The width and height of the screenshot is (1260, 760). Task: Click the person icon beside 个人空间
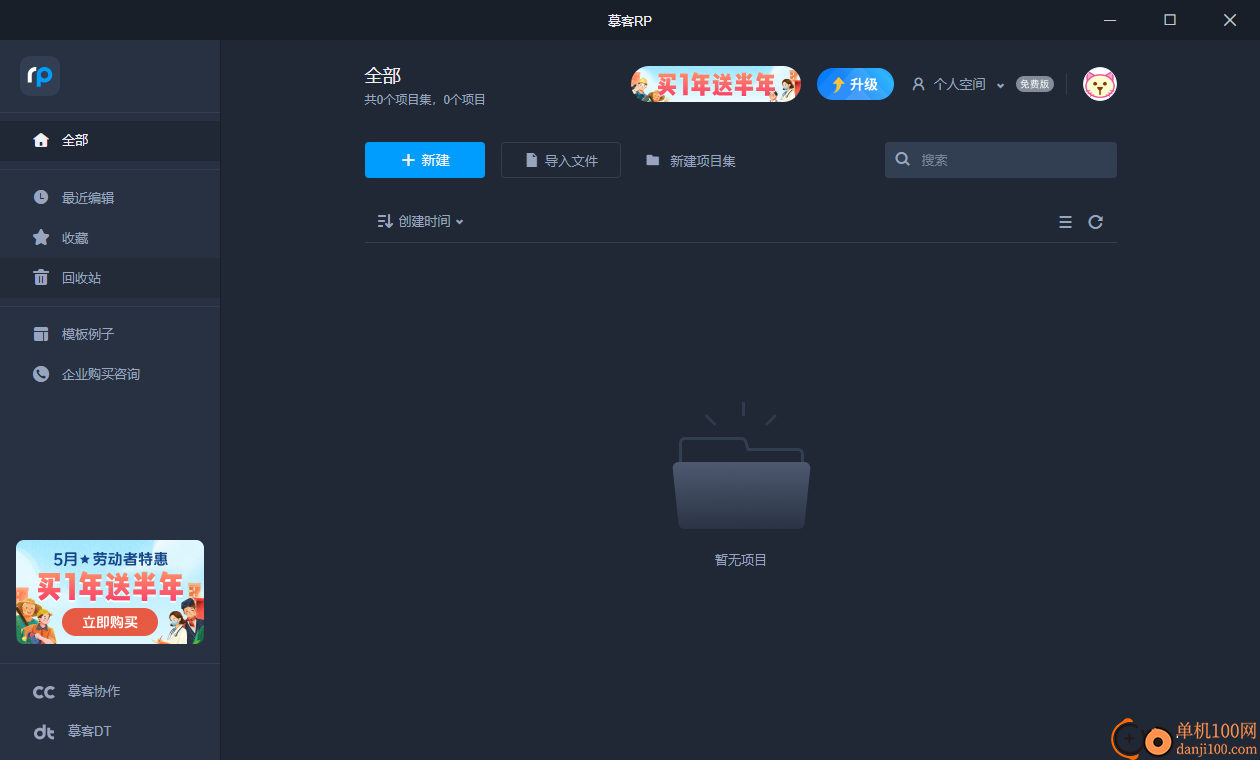coord(918,84)
